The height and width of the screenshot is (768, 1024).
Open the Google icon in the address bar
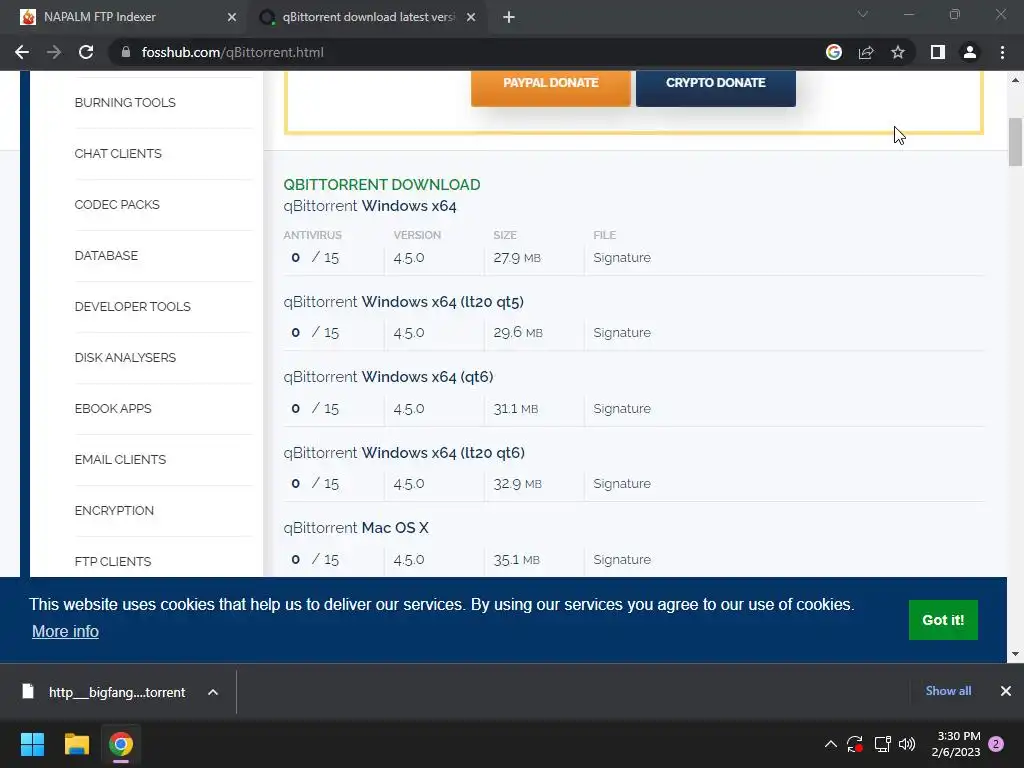[x=834, y=52]
